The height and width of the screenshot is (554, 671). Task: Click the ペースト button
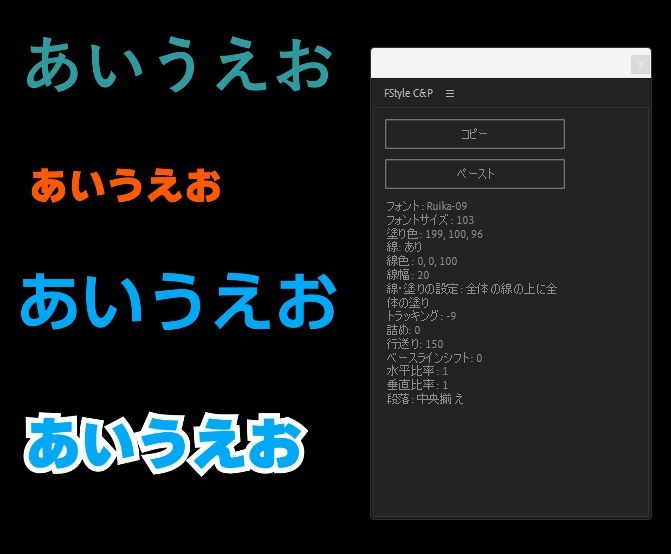pyautogui.click(x=475, y=174)
